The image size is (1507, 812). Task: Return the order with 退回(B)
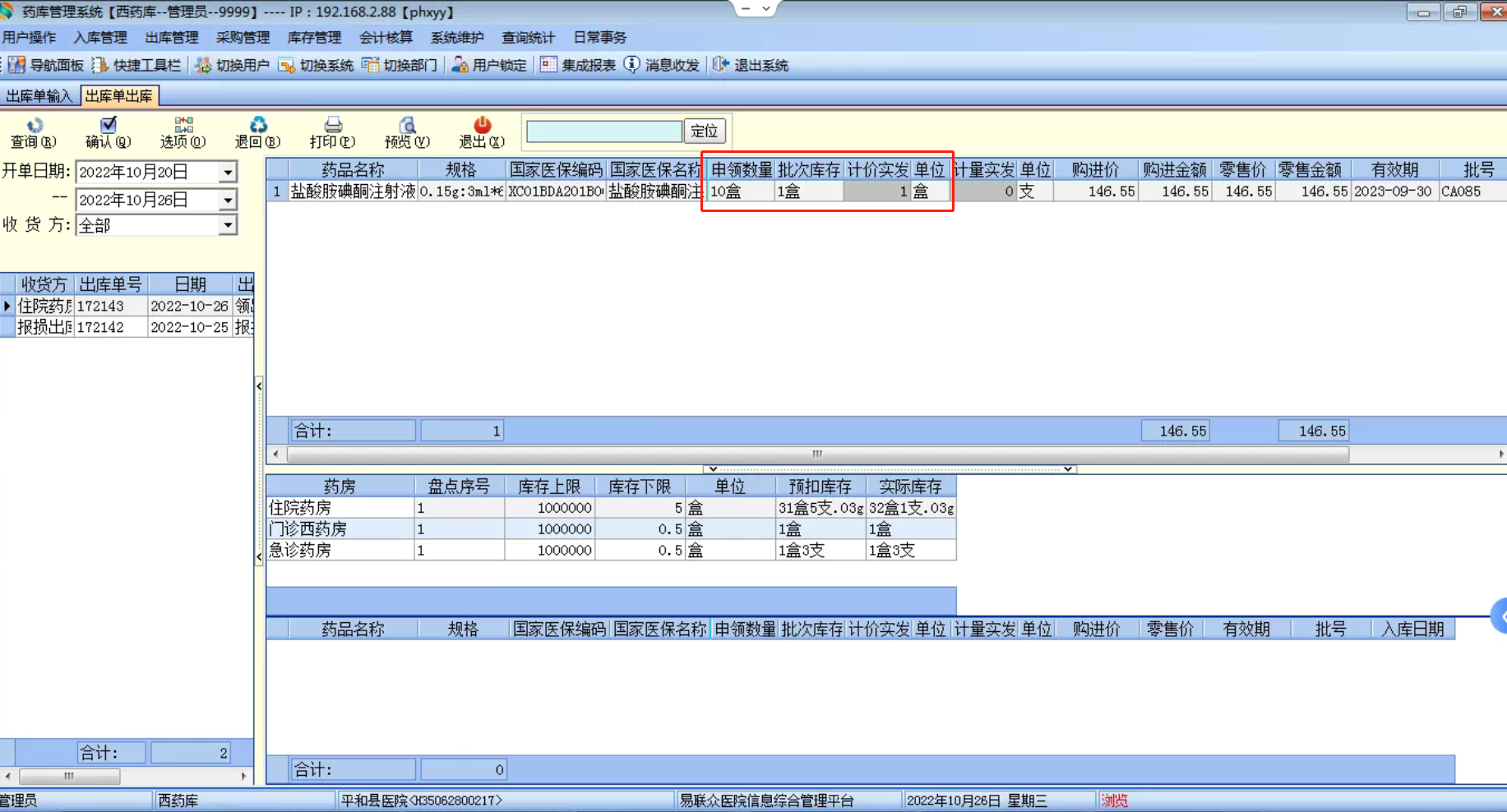tap(258, 133)
